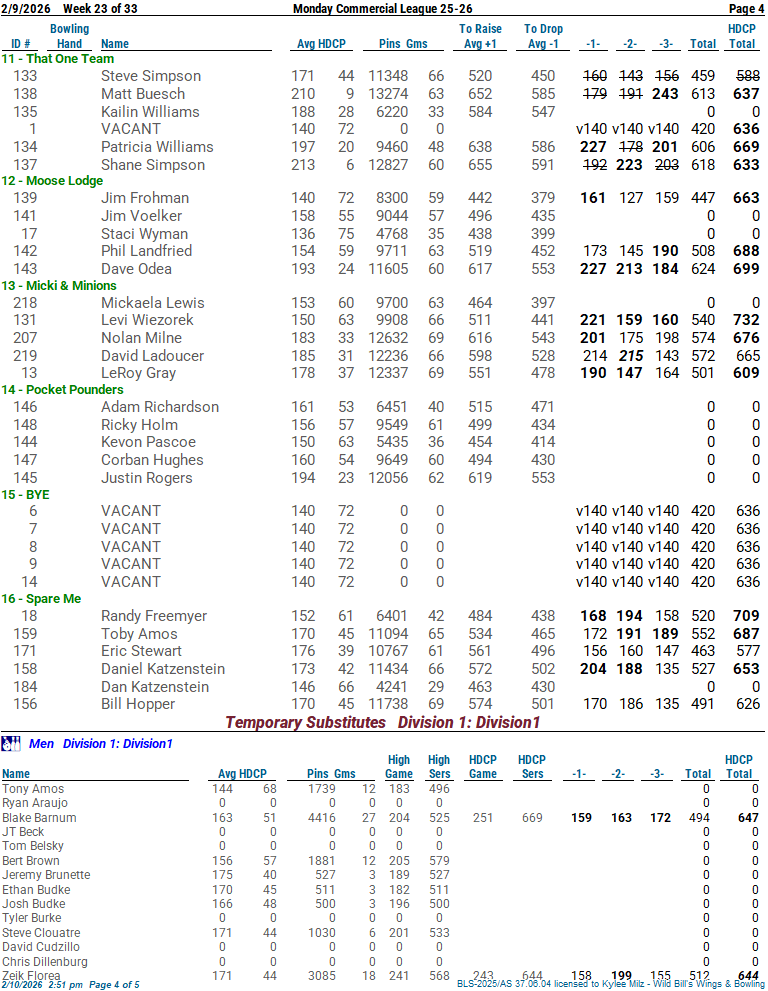
Task: Click the 'Bowling Hand' column header
Action: pyautogui.click(x=70, y=37)
